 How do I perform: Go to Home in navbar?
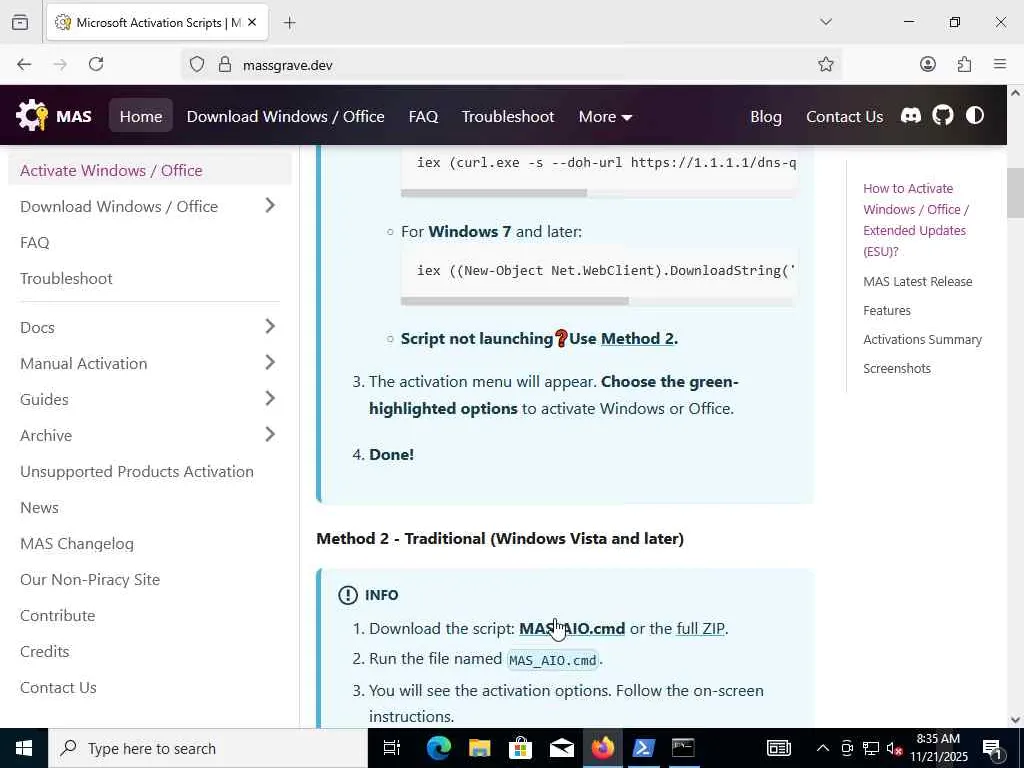(140, 116)
